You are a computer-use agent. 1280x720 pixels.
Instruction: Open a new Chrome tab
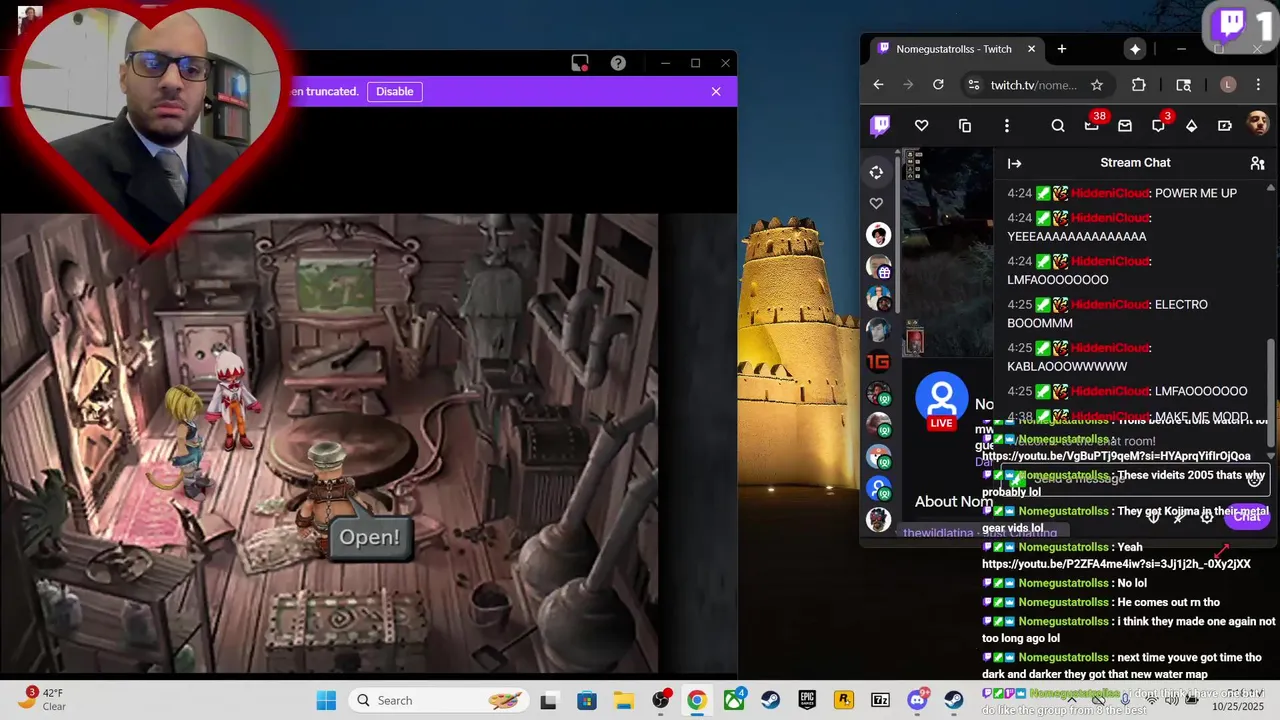(x=1061, y=49)
